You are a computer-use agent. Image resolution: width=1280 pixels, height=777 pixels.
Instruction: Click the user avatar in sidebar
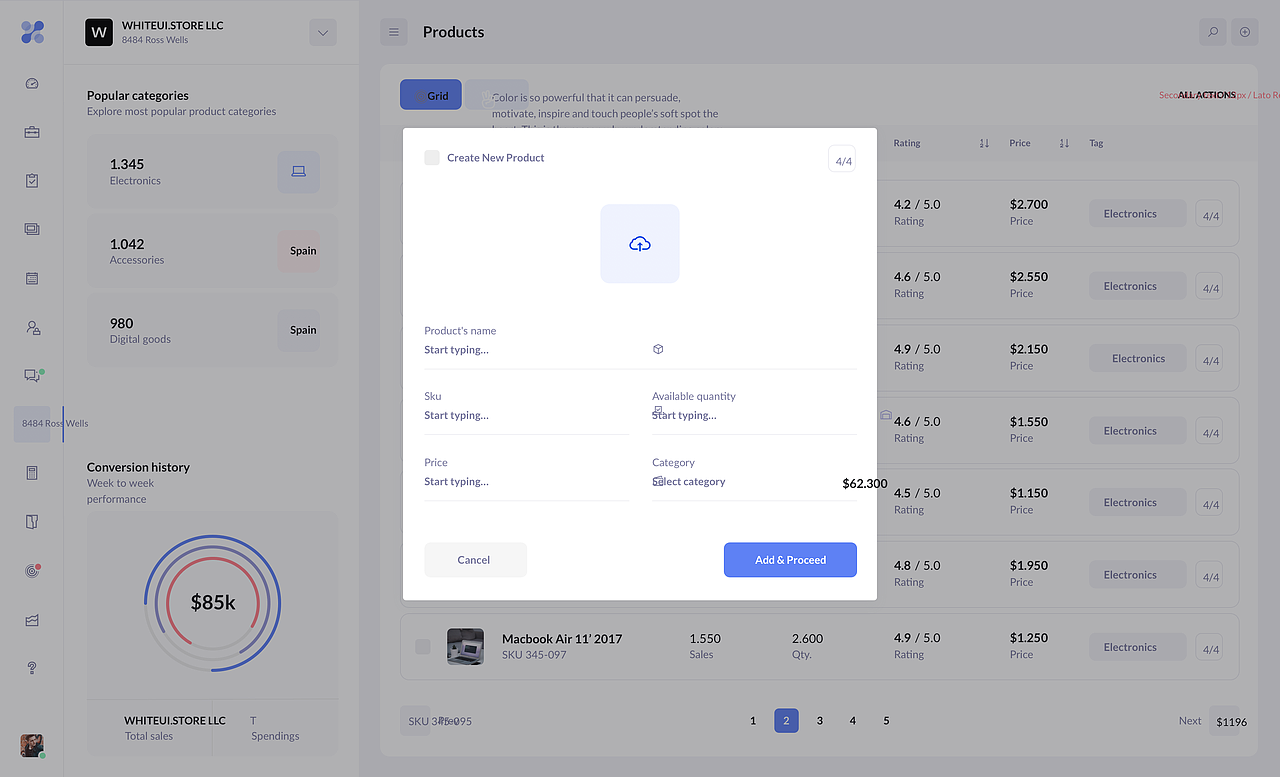pos(32,745)
